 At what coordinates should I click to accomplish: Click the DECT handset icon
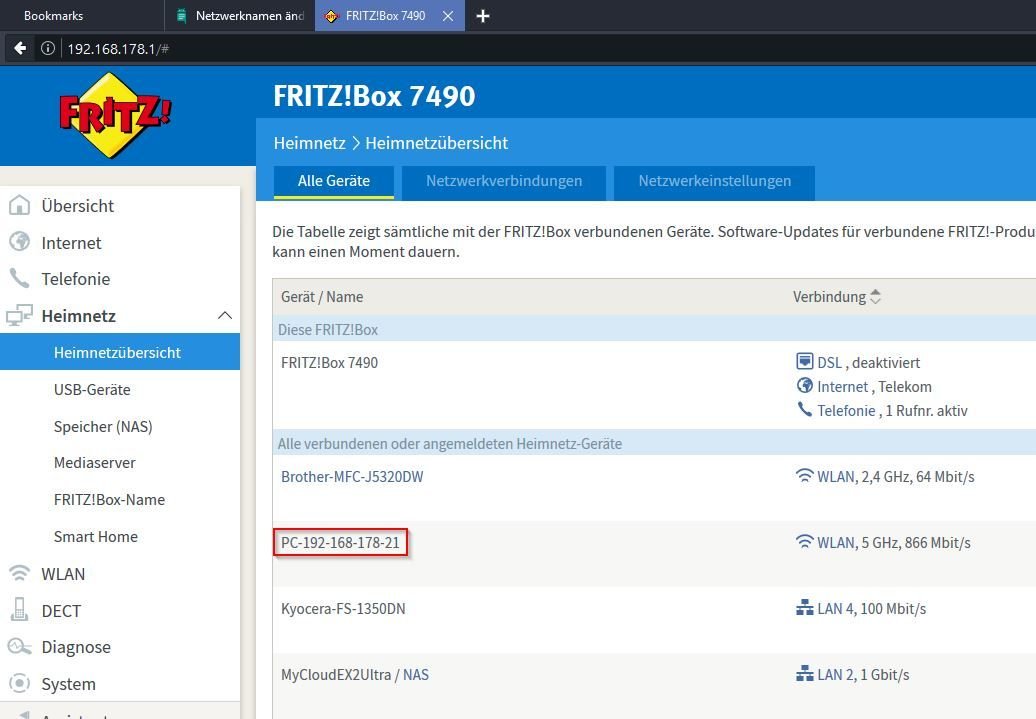19,609
